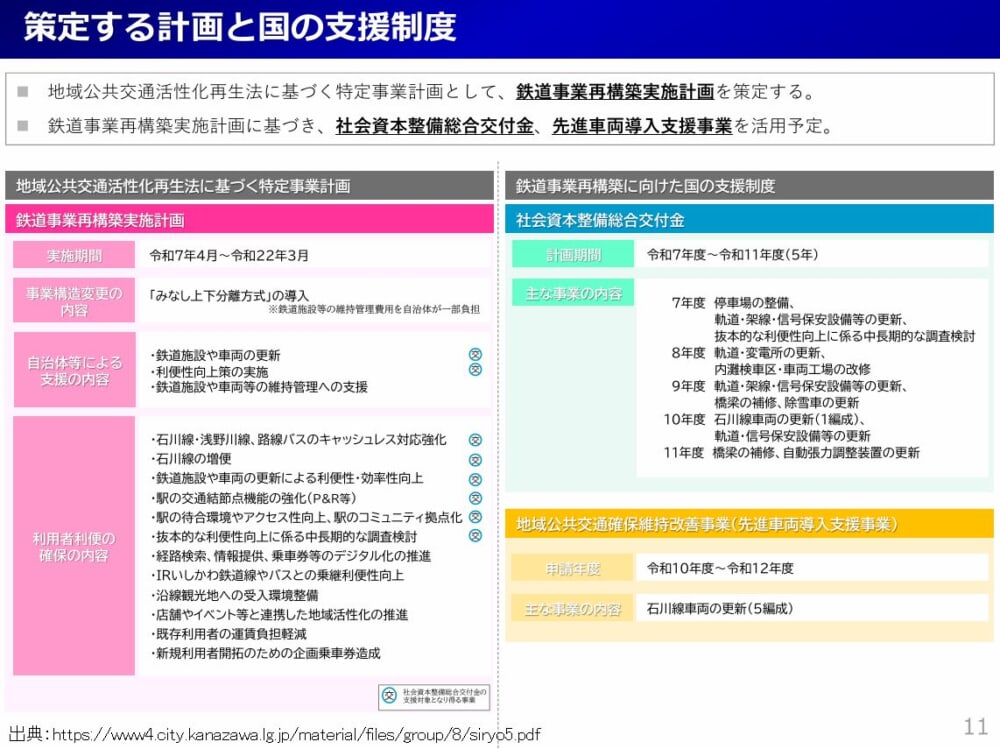Select the pink 鉄道事業再構築実施計画 header bar
This screenshot has width=1000, height=749.
pyautogui.click(x=250, y=220)
